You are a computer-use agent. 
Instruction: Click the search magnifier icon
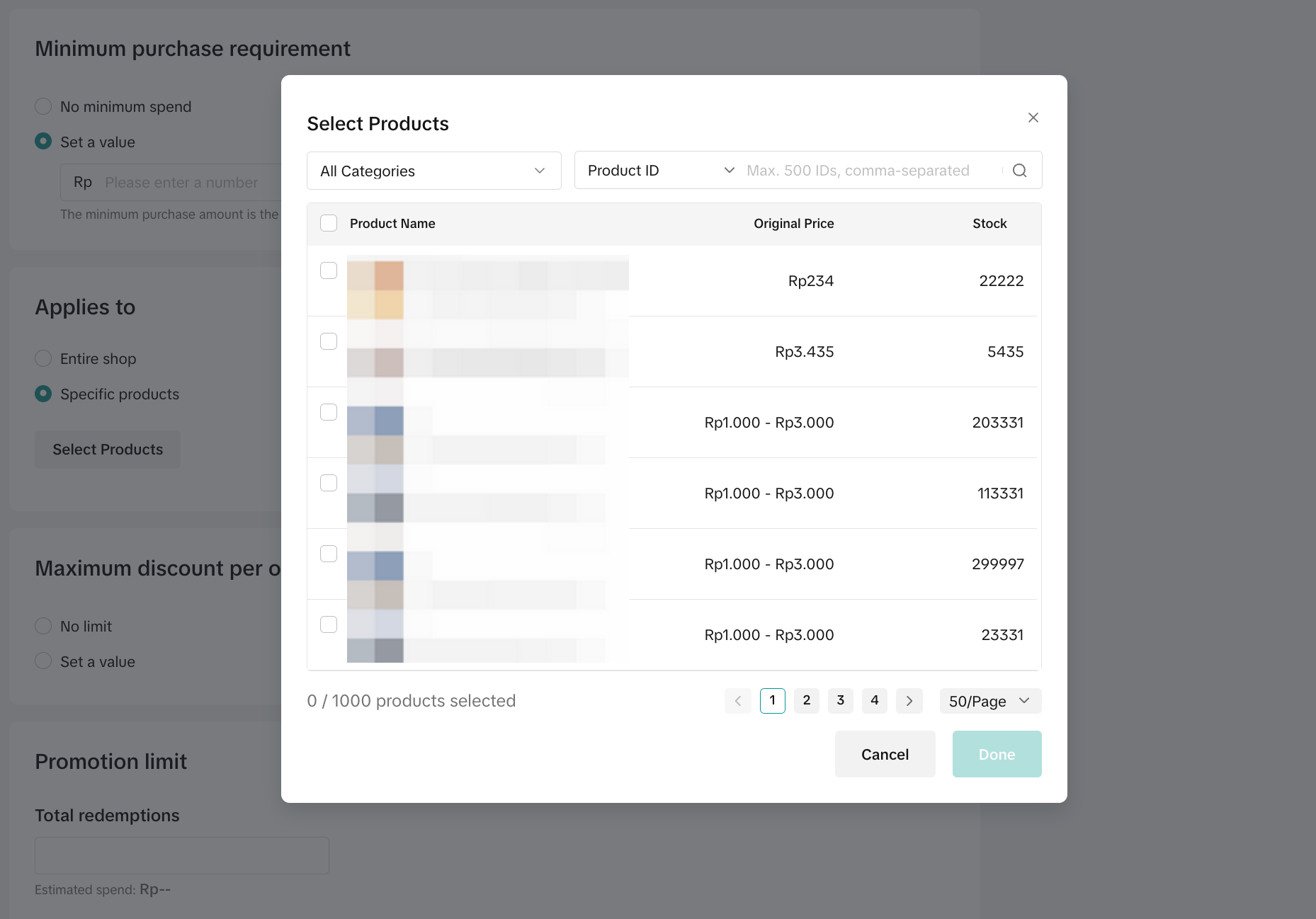[1019, 171]
